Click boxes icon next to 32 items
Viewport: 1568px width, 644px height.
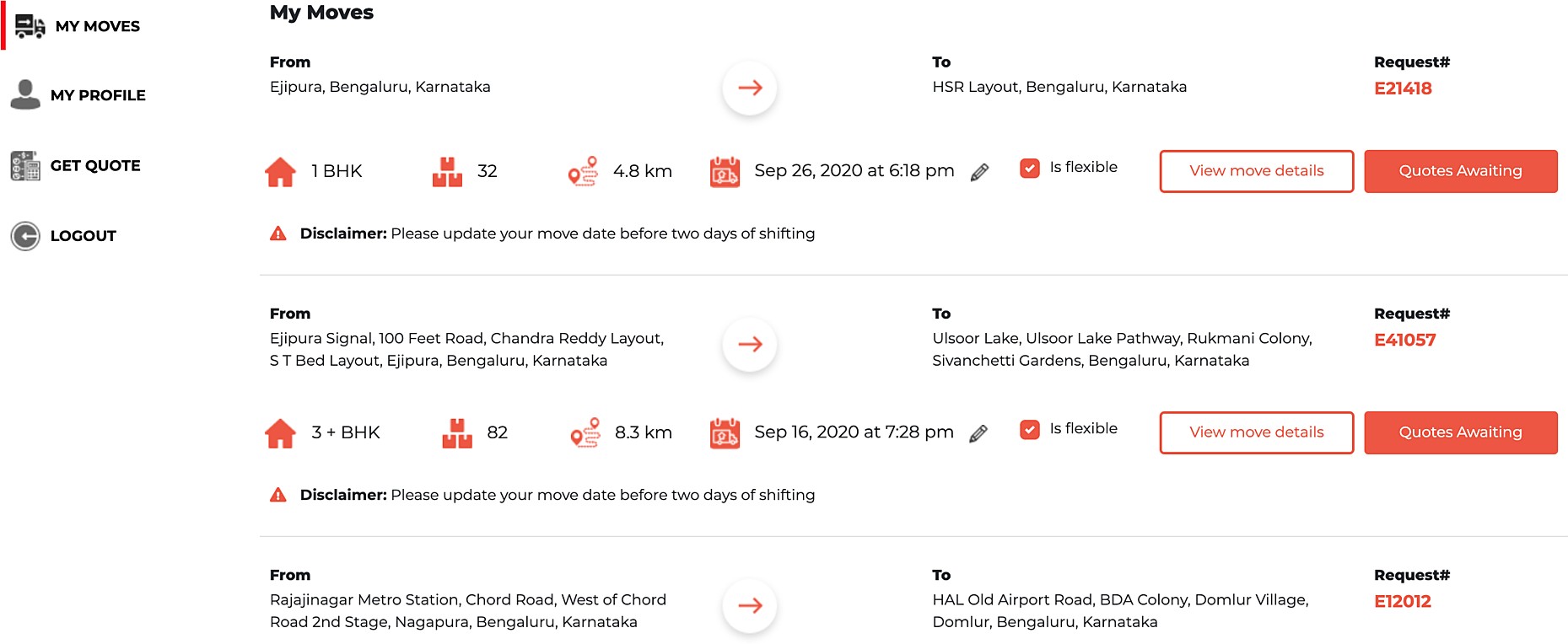[447, 171]
